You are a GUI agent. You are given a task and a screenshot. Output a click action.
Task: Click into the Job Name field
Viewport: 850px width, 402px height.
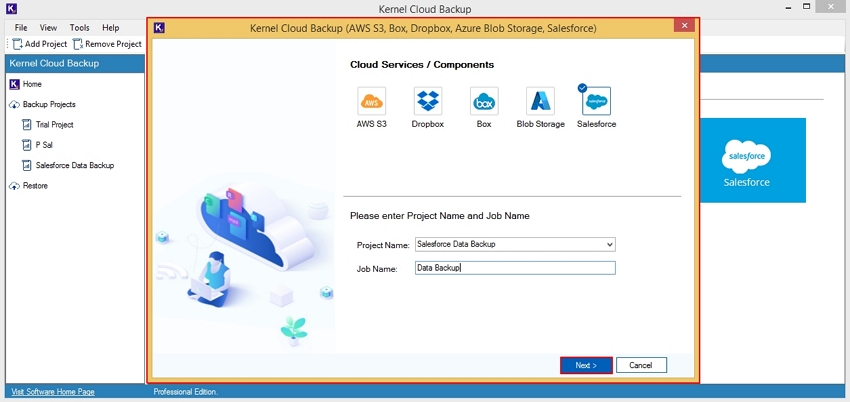(515, 268)
